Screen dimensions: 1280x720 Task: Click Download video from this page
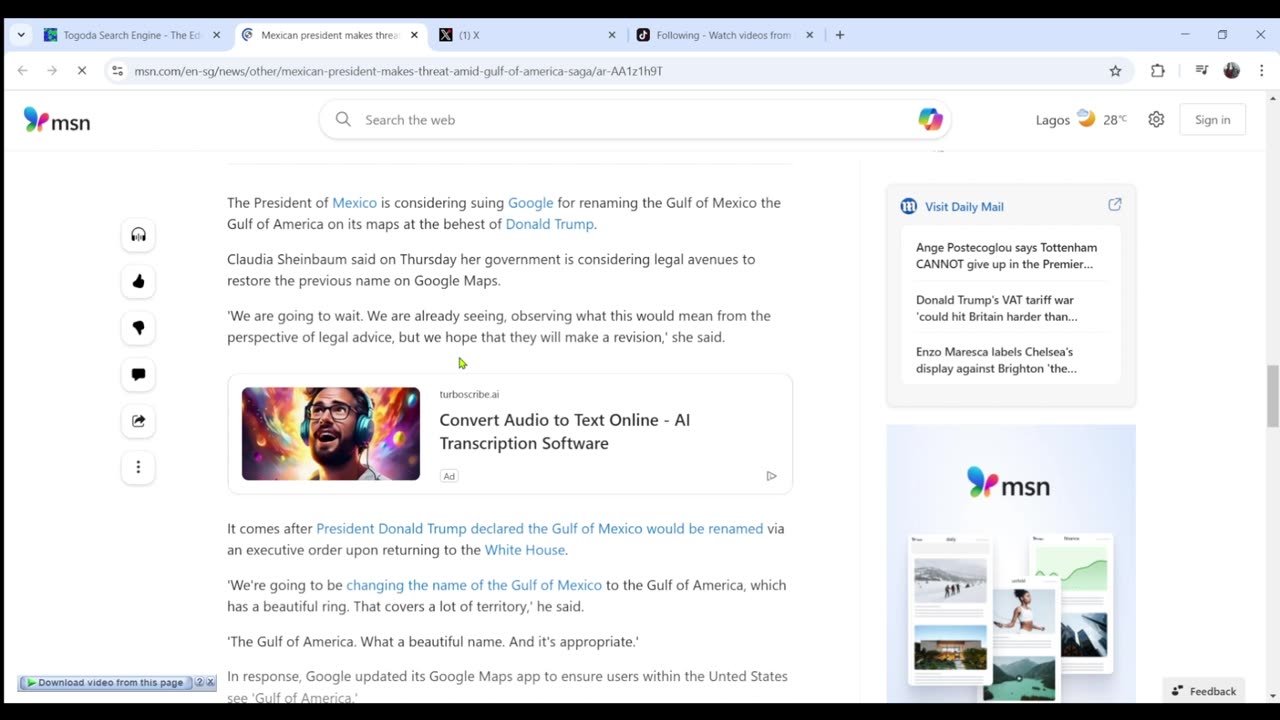coord(105,683)
